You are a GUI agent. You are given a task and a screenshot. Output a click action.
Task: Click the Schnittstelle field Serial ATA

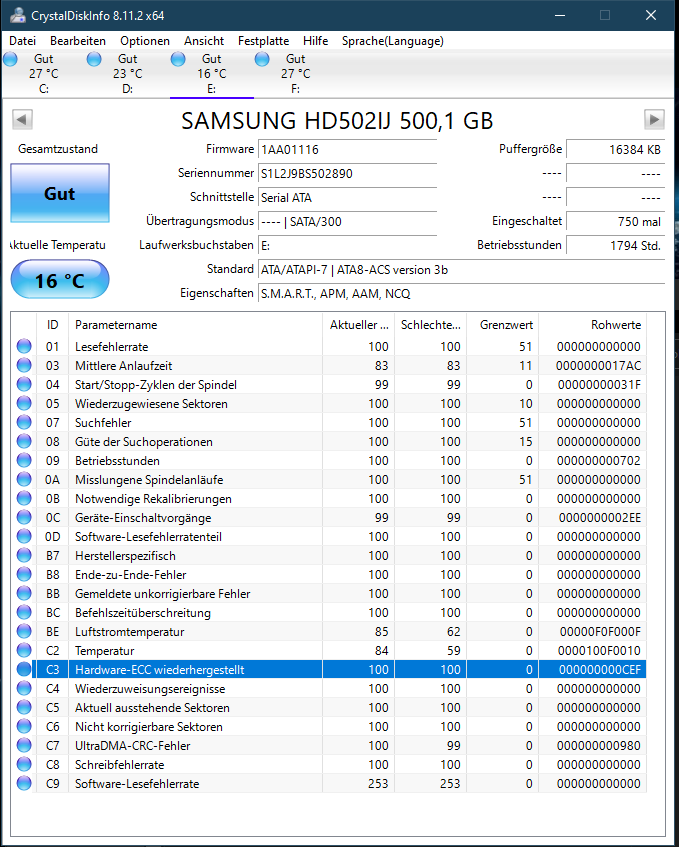click(x=347, y=198)
